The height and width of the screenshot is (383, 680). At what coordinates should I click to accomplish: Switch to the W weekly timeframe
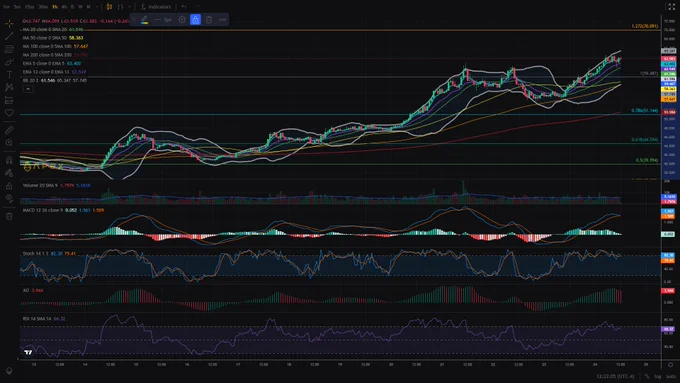pos(80,7)
